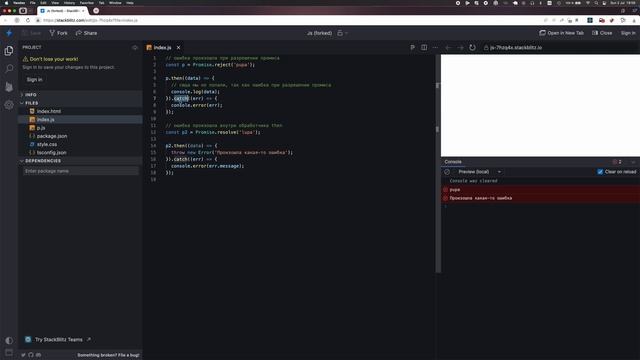Collapse the DEPENDENCIES section
The image size is (640, 360).
80,161
